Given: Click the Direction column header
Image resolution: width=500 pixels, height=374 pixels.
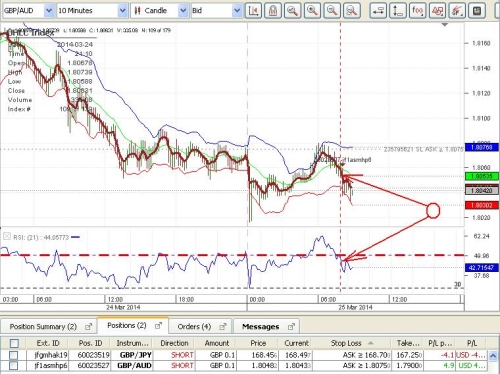Looking at the screenshot, I should click(174, 343).
